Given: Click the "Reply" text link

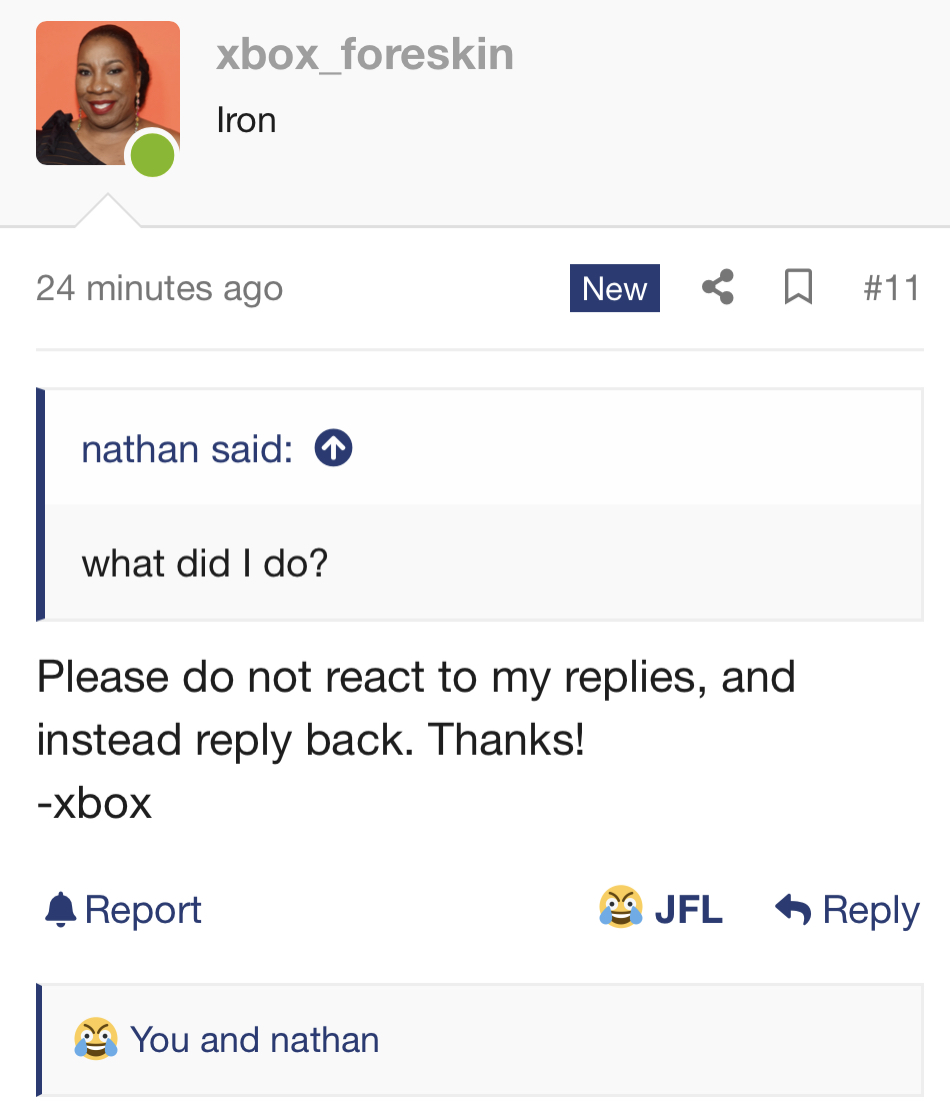Looking at the screenshot, I should (x=870, y=910).
